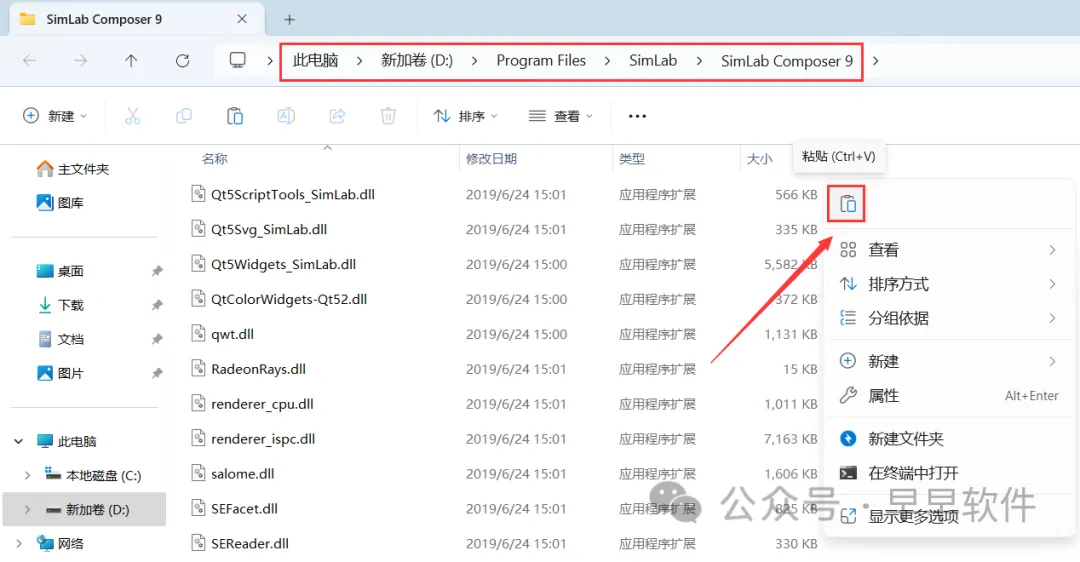Screen dimensions: 1080x562
Task: Select file renderer_ispc.dll
Action: (x=263, y=439)
